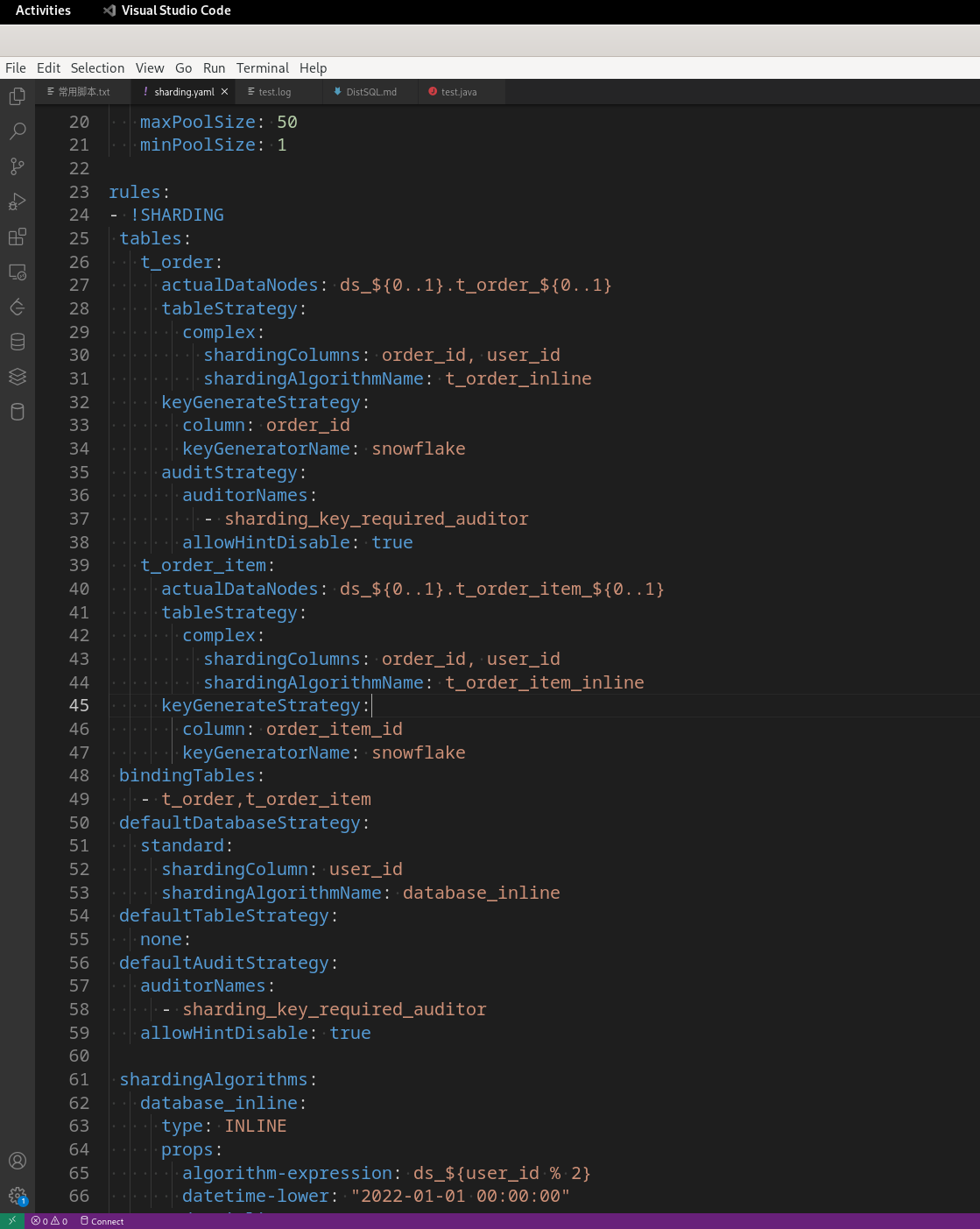
Task: Open the Edit menu
Action: click(x=48, y=68)
